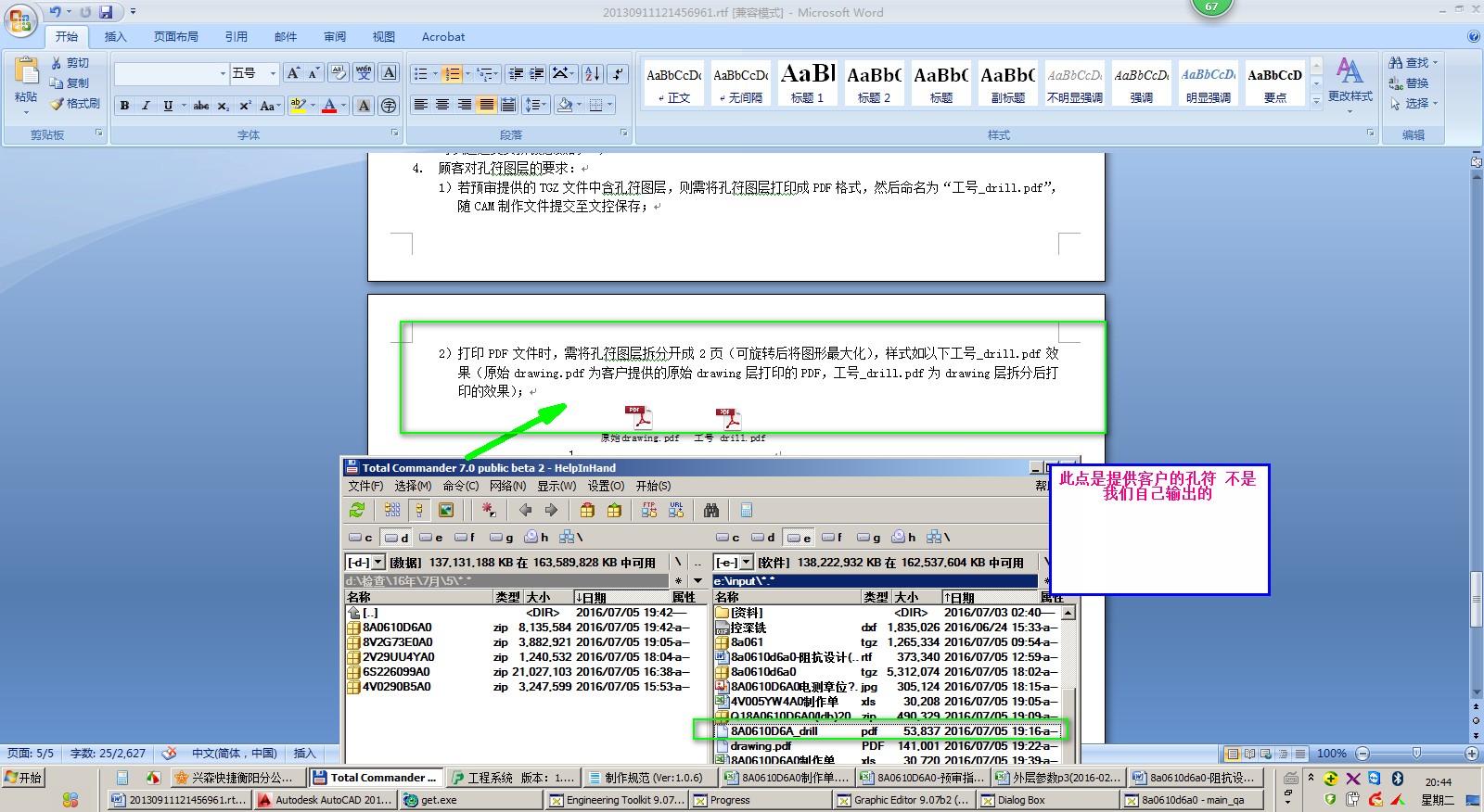Open Find (查找) with binoculars icon
The height and width of the screenshot is (812, 1484).
pyautogui.click(x=1413, y=62)
